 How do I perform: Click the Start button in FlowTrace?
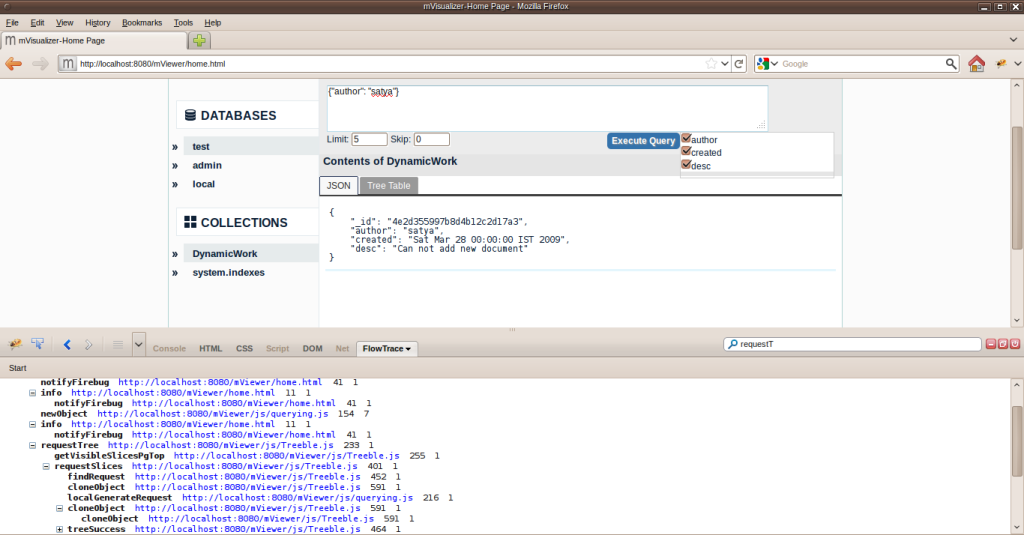(18, 368)
